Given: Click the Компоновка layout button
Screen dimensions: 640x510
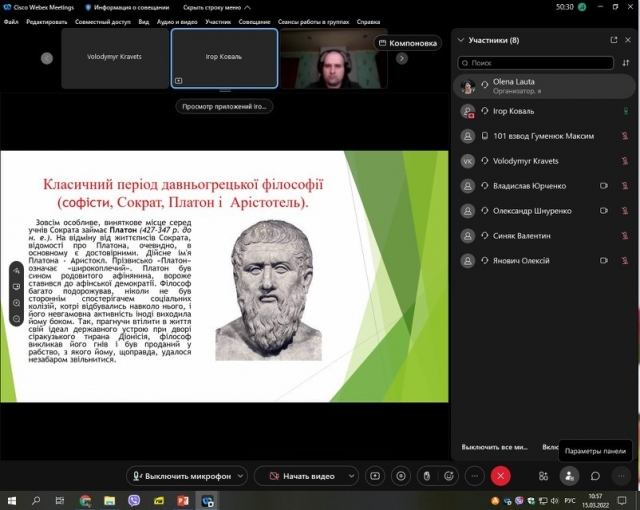Looking at the screenshot, I should click(408, 43).
